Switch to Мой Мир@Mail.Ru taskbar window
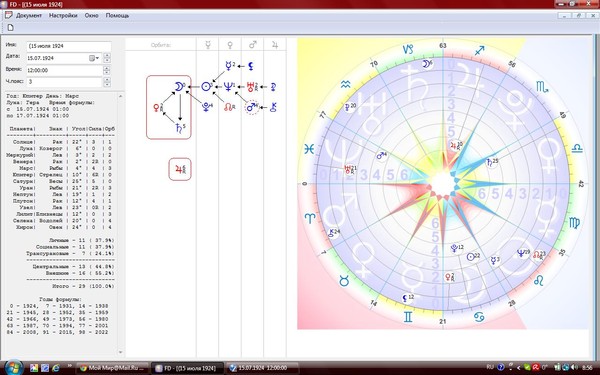The width and height of the screenshot is (600, 375). point(112,368)
